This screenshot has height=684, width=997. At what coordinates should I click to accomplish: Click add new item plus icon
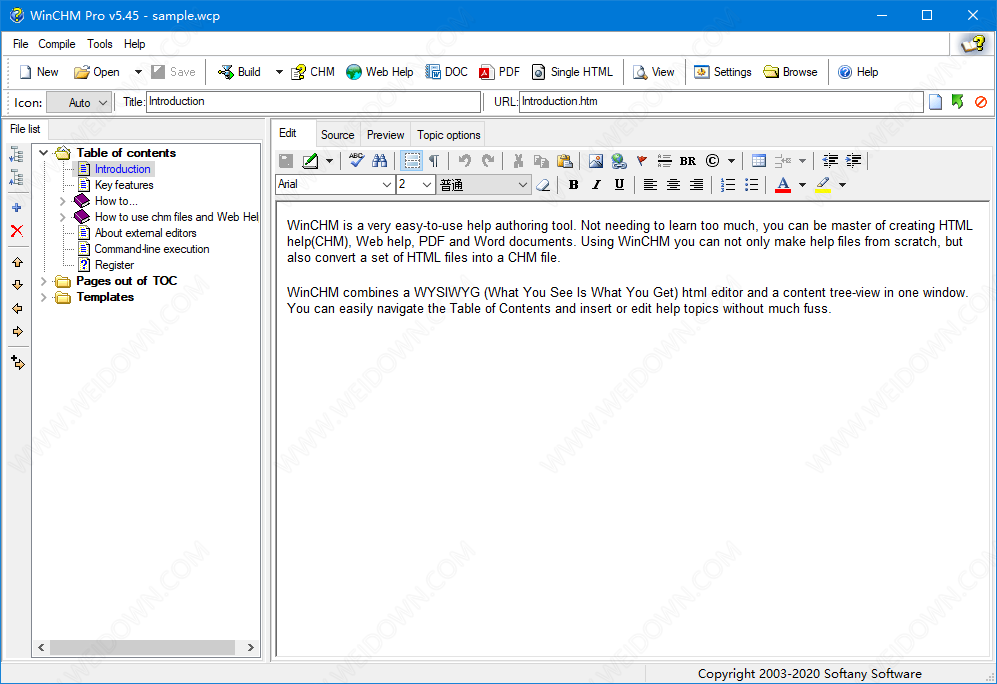(17, 208)
